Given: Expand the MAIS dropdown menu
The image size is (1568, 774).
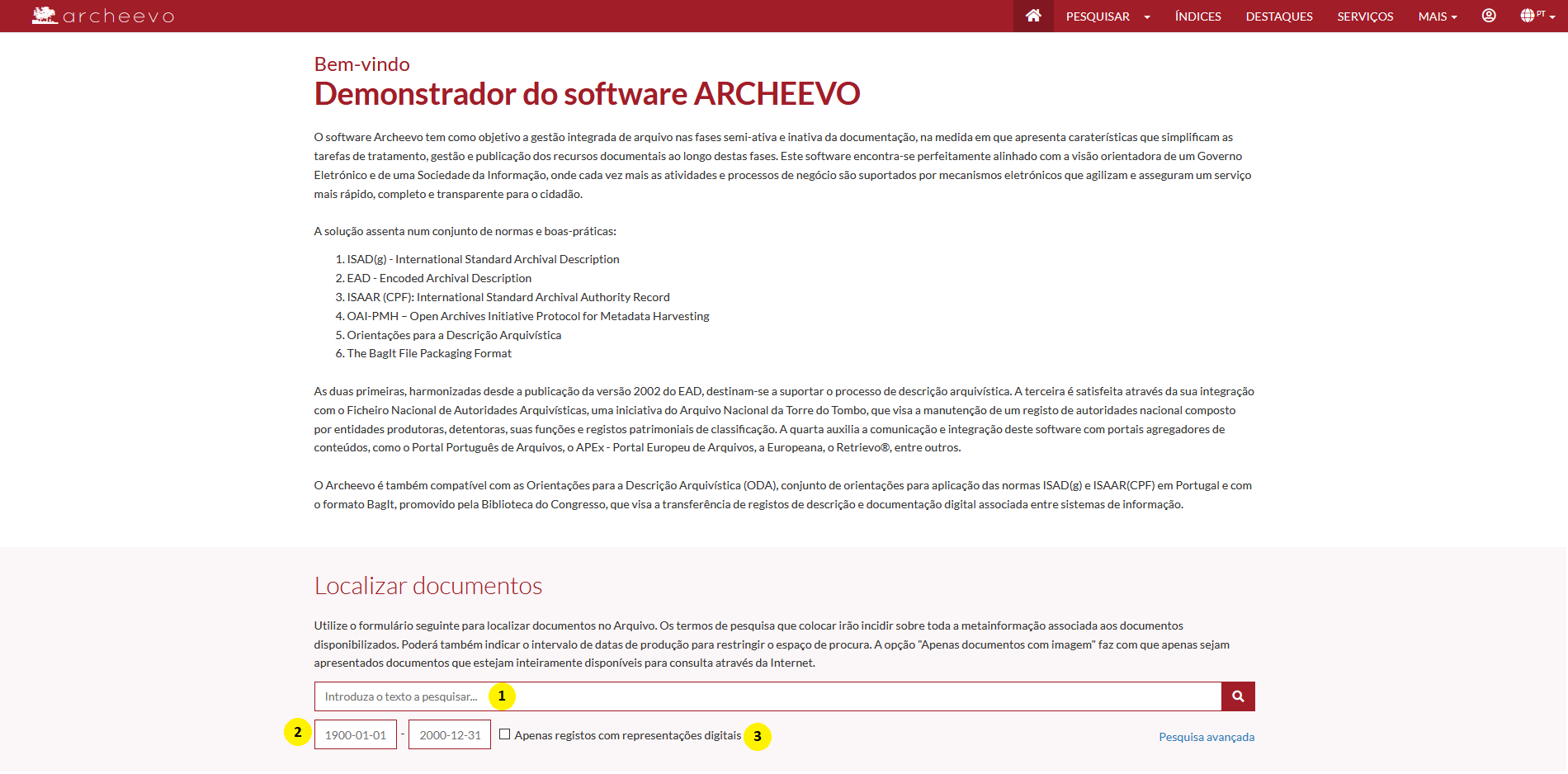Looking at the screenshot, I should tap(1437, 17).
